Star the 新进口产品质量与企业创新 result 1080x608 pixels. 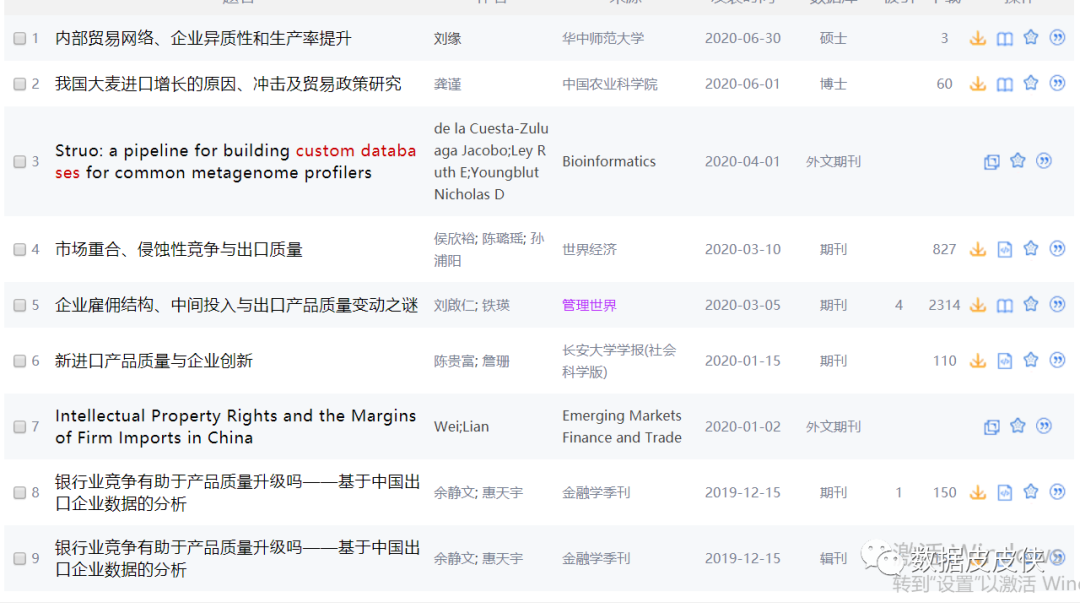[x=1031, y=360]
